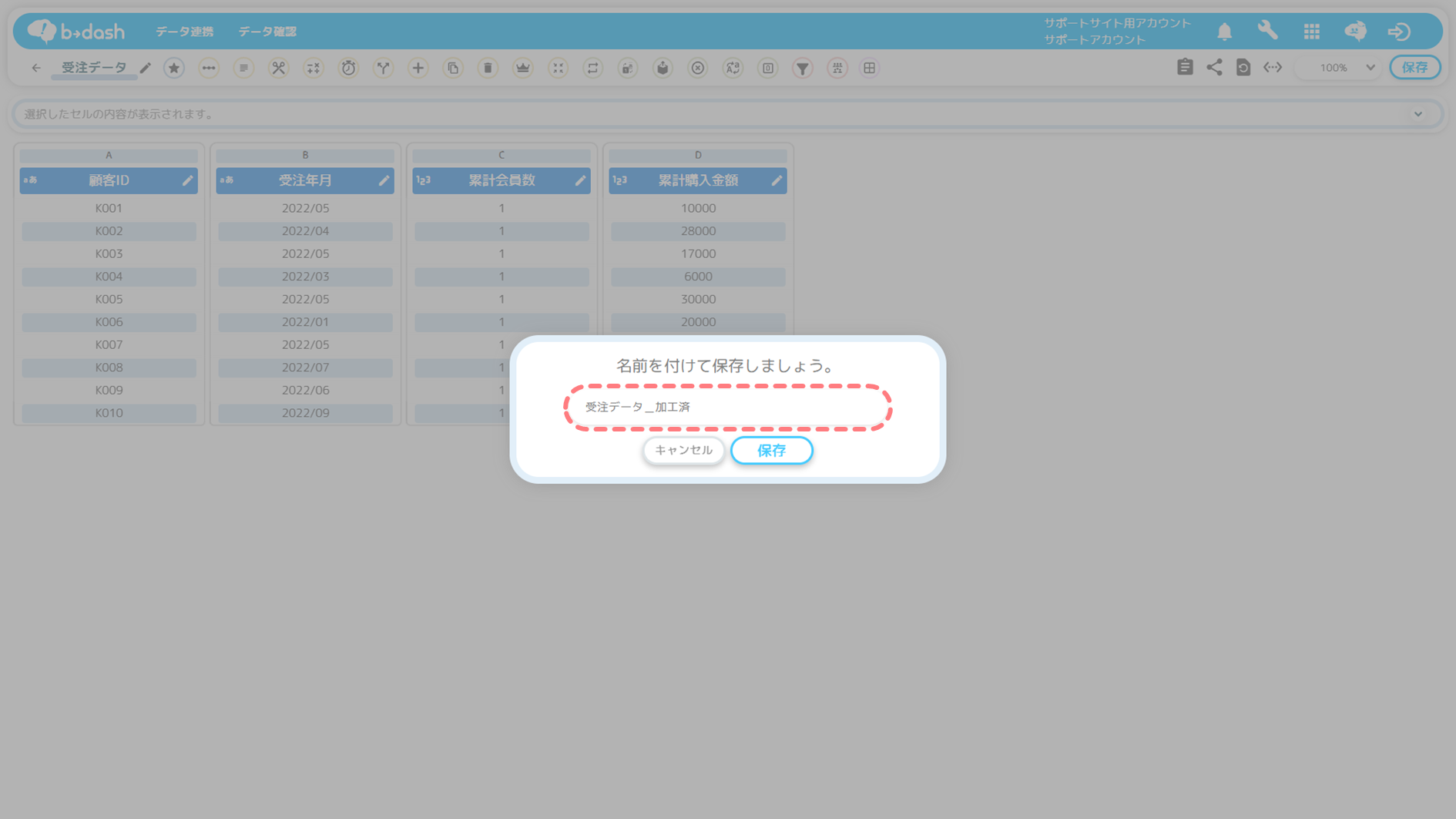Click the plus add toolbar icon
The image size is (1456, 819).
[418, 68]
